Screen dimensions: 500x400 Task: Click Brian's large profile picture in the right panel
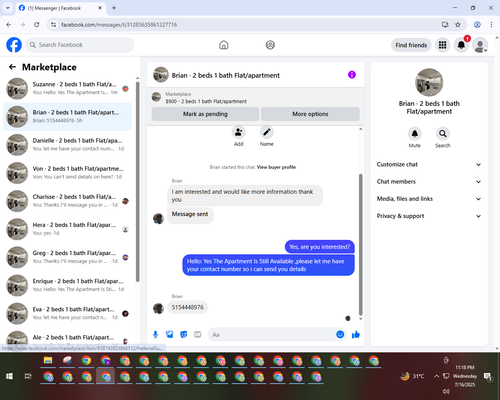[x=429, y=82]
